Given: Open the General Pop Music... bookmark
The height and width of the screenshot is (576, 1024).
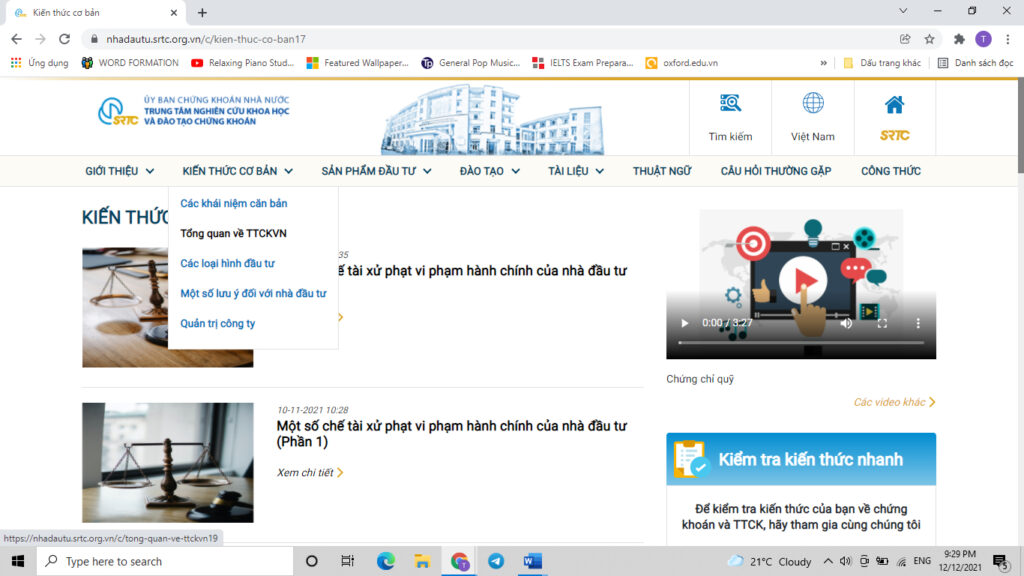Looking at the screenshot, I should pyautogui.click(x=471, y=63).
